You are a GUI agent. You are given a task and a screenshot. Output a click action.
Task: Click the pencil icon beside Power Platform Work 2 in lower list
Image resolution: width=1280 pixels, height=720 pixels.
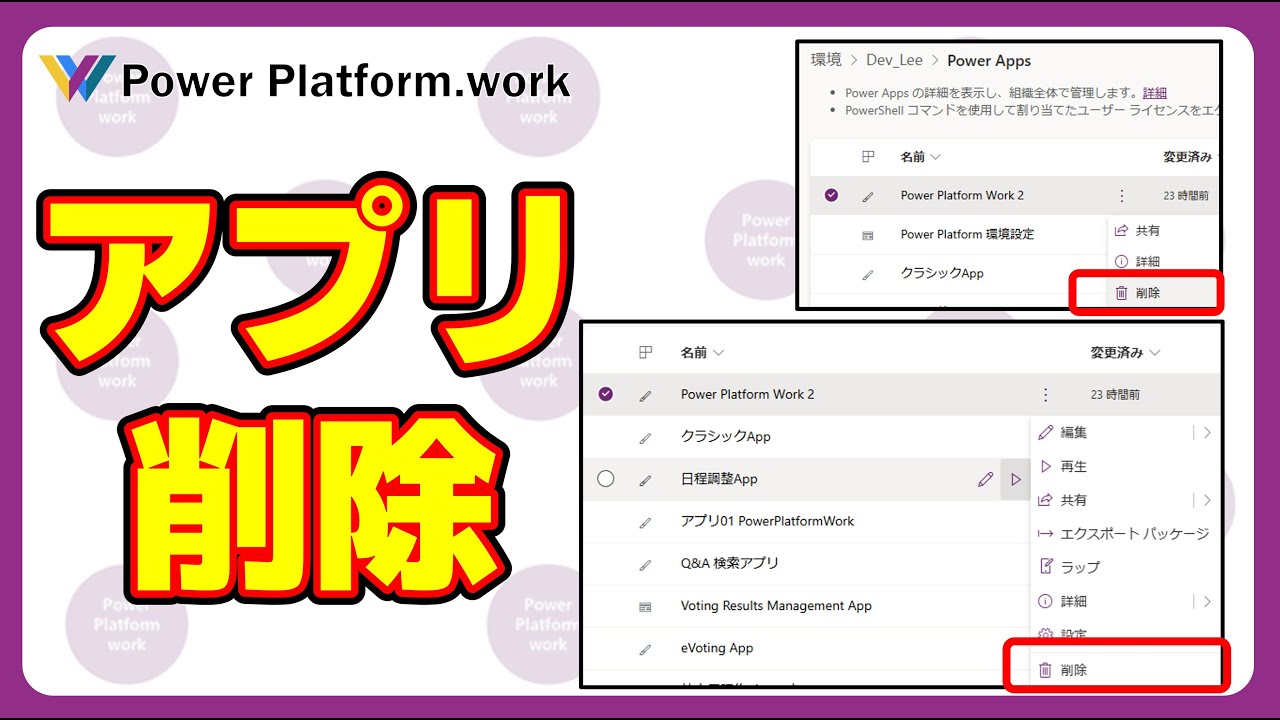point(645,396)
